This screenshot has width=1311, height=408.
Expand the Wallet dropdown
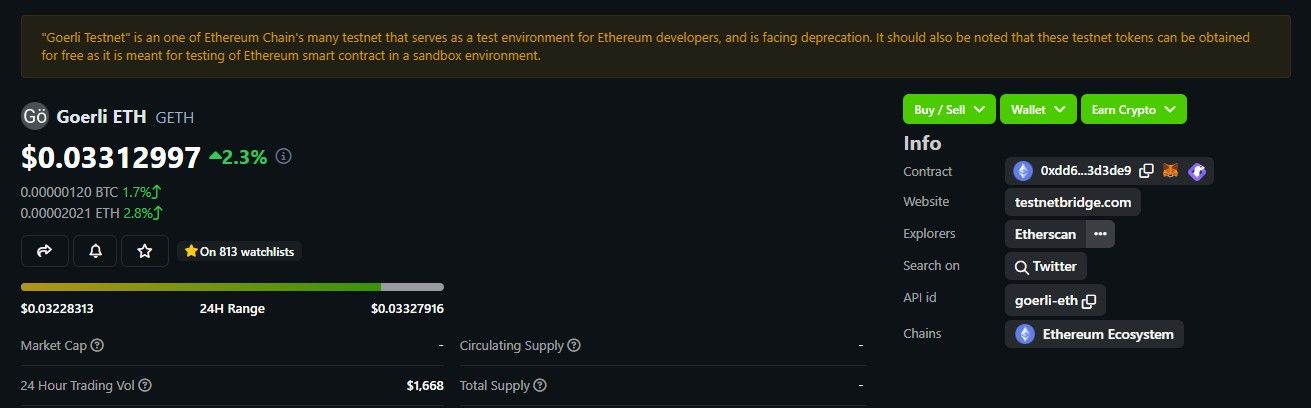point(1038,109)
